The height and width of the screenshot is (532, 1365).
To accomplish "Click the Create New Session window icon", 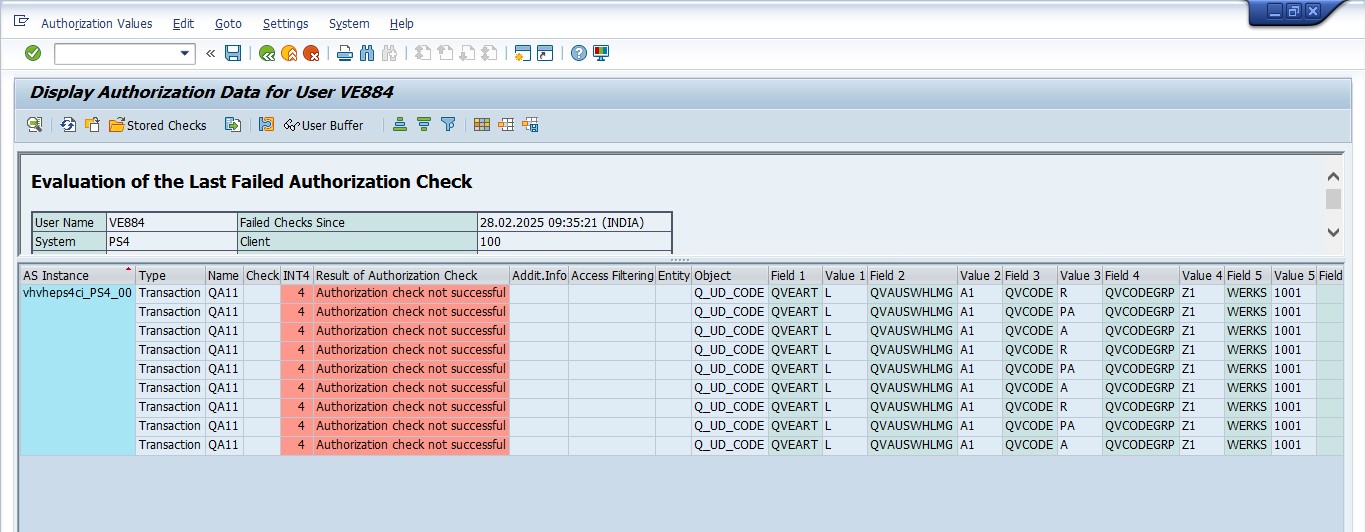I will (x=521, y=53).
